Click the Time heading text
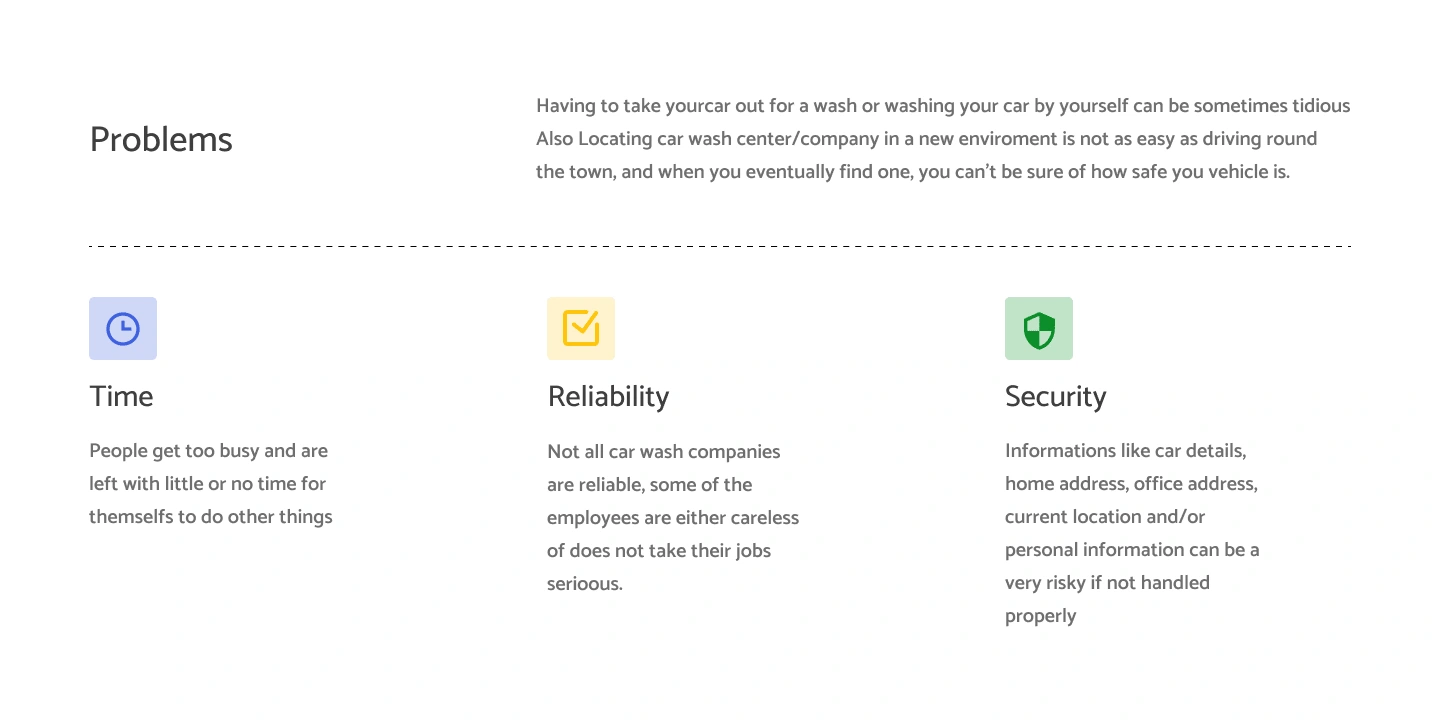This screenshot has height=720, width=1440. tap(121, 396)
